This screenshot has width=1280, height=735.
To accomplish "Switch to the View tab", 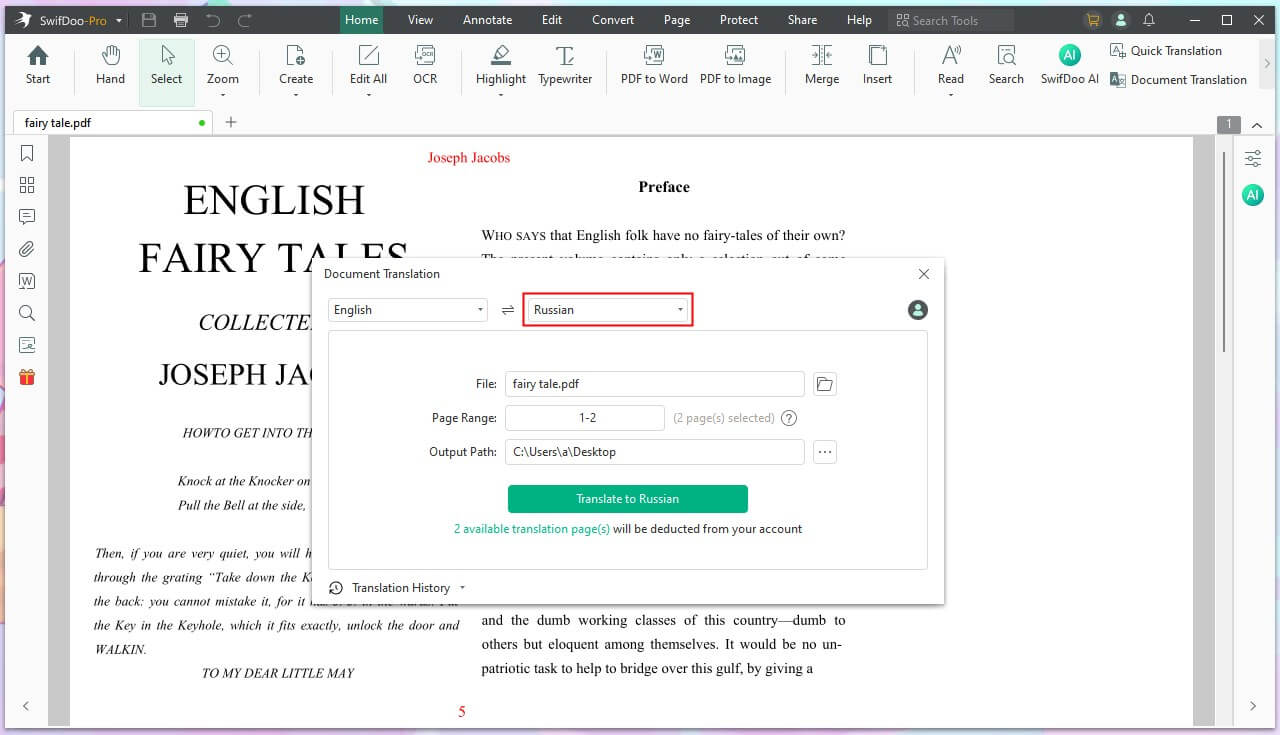I will 420,20.
